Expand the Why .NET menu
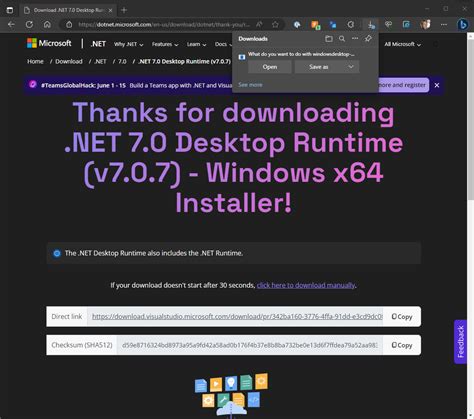This screenshot has height=419, width=474. point(129,44)
